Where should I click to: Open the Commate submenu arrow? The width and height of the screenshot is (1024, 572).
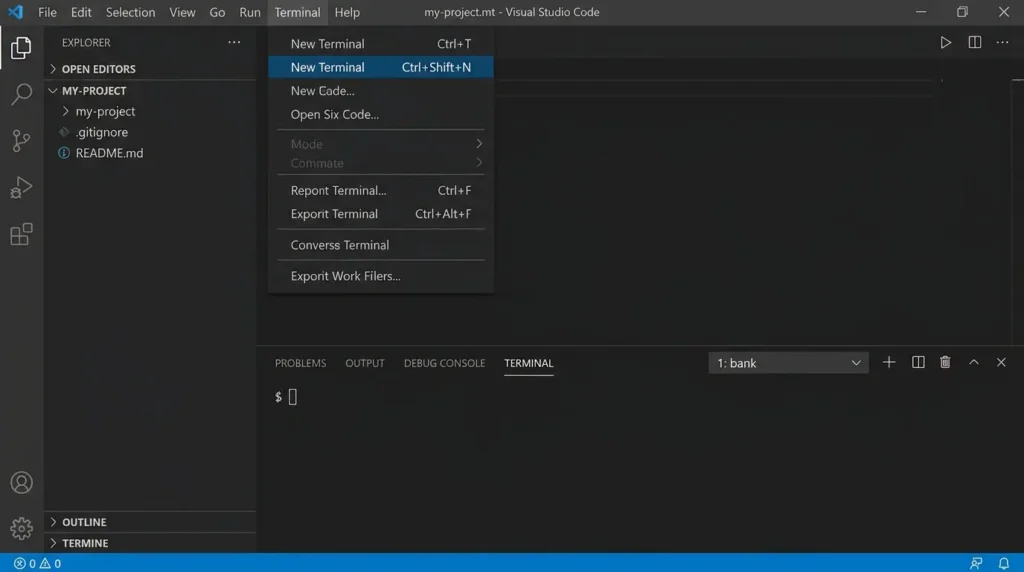(479, 163)
